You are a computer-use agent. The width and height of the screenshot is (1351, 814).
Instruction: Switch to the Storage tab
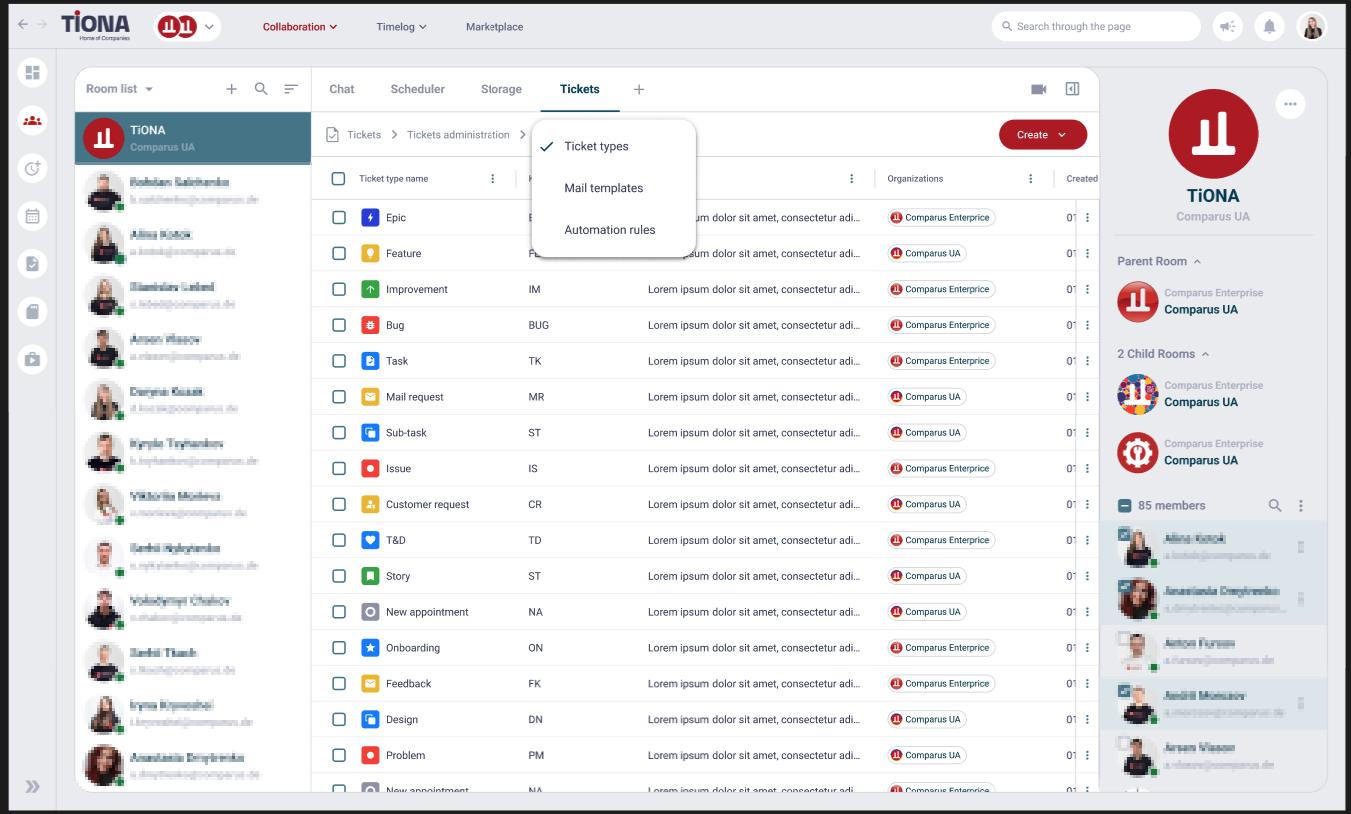pos(501,89)
